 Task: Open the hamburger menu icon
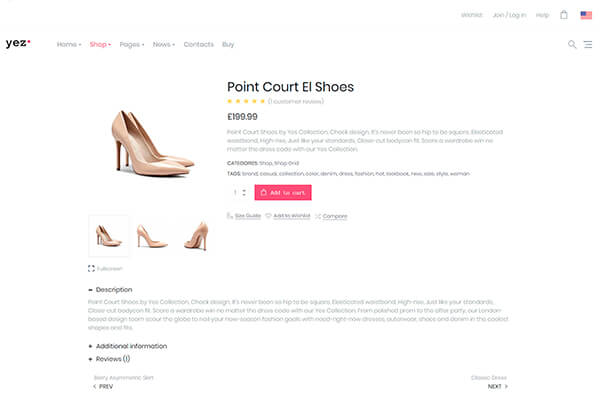click(588, 44)
